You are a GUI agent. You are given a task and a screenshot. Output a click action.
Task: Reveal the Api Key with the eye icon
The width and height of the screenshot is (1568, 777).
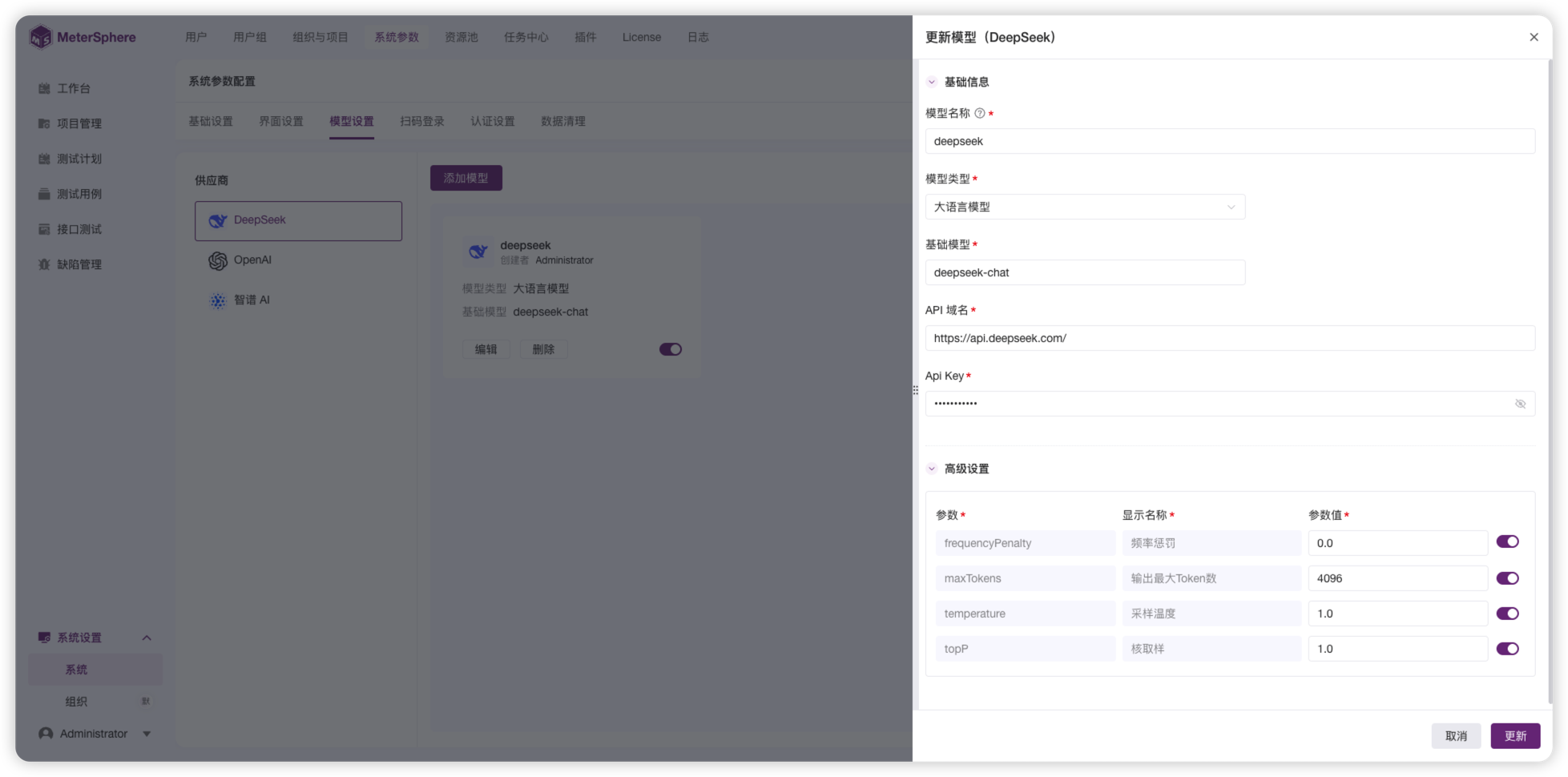(x=1520, y=403)
